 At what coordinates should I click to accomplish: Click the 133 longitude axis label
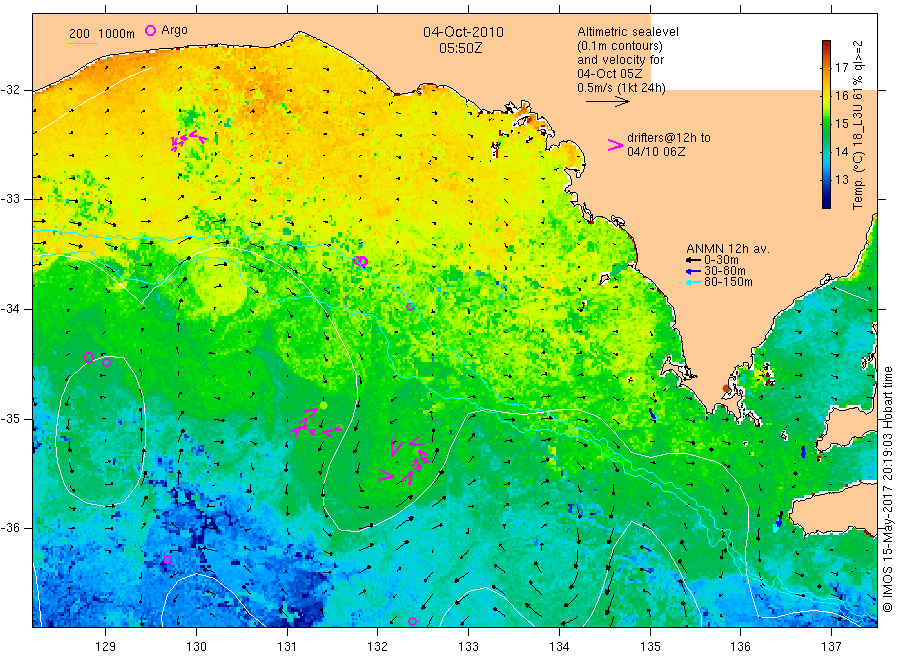click(468, 647)
